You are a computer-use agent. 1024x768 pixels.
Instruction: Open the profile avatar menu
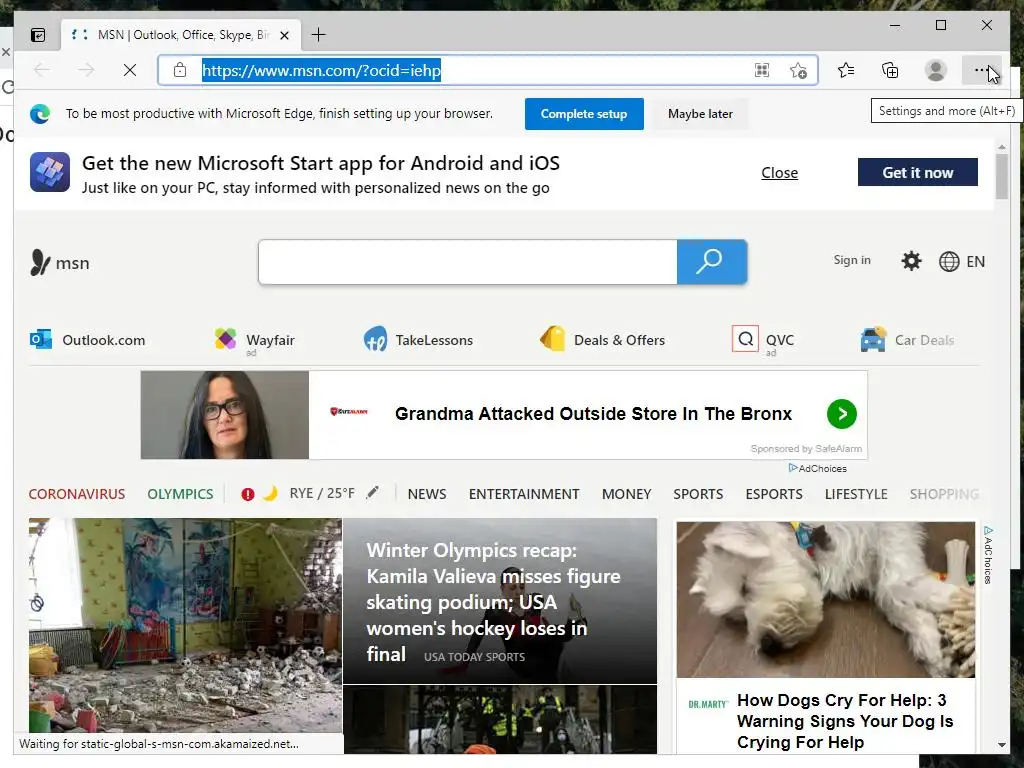936,70
